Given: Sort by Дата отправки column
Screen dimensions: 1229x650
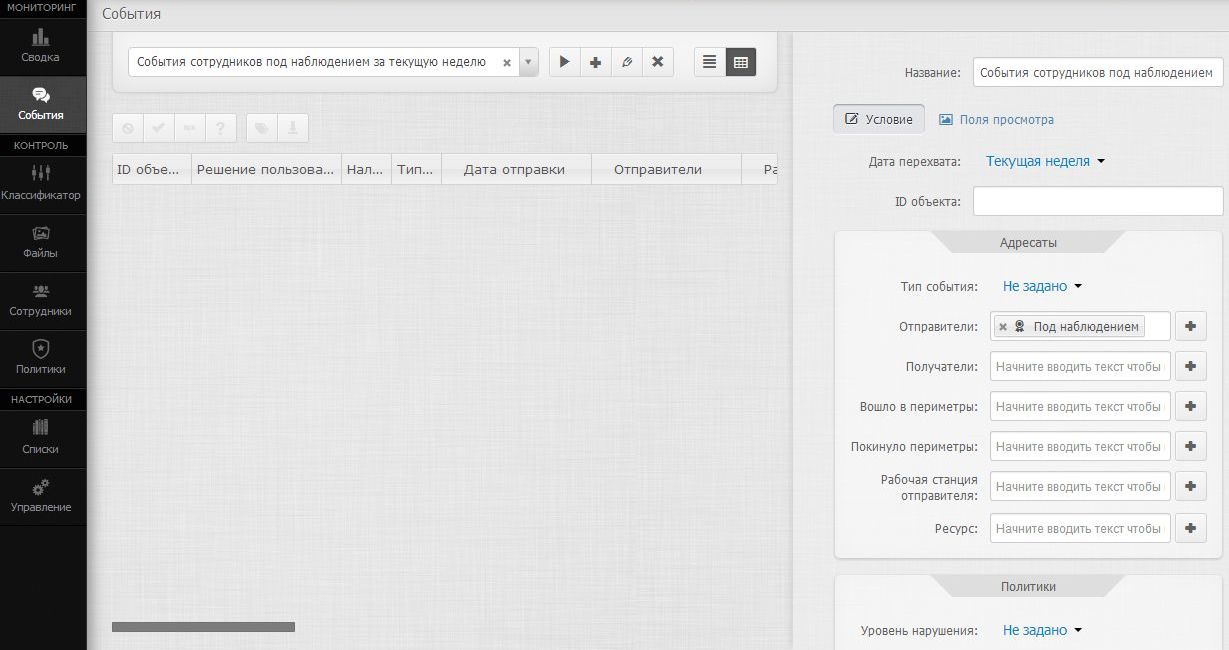Looking at the screenshot, I should [516, 169].
